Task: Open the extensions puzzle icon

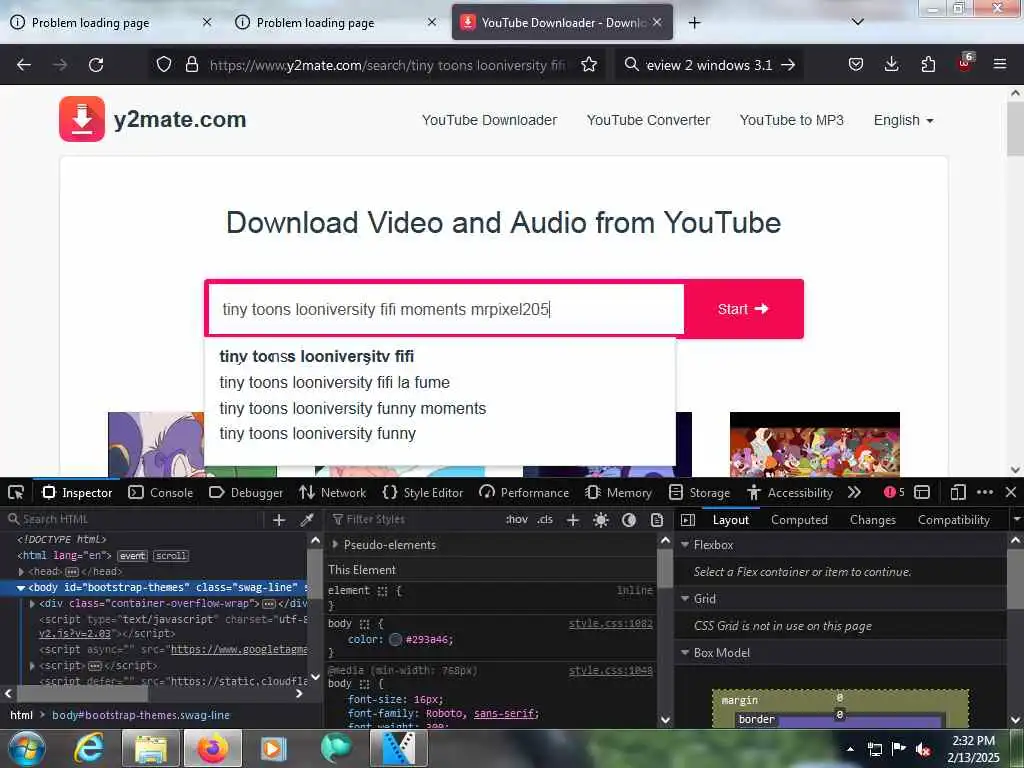Action: tap(928, 65)
